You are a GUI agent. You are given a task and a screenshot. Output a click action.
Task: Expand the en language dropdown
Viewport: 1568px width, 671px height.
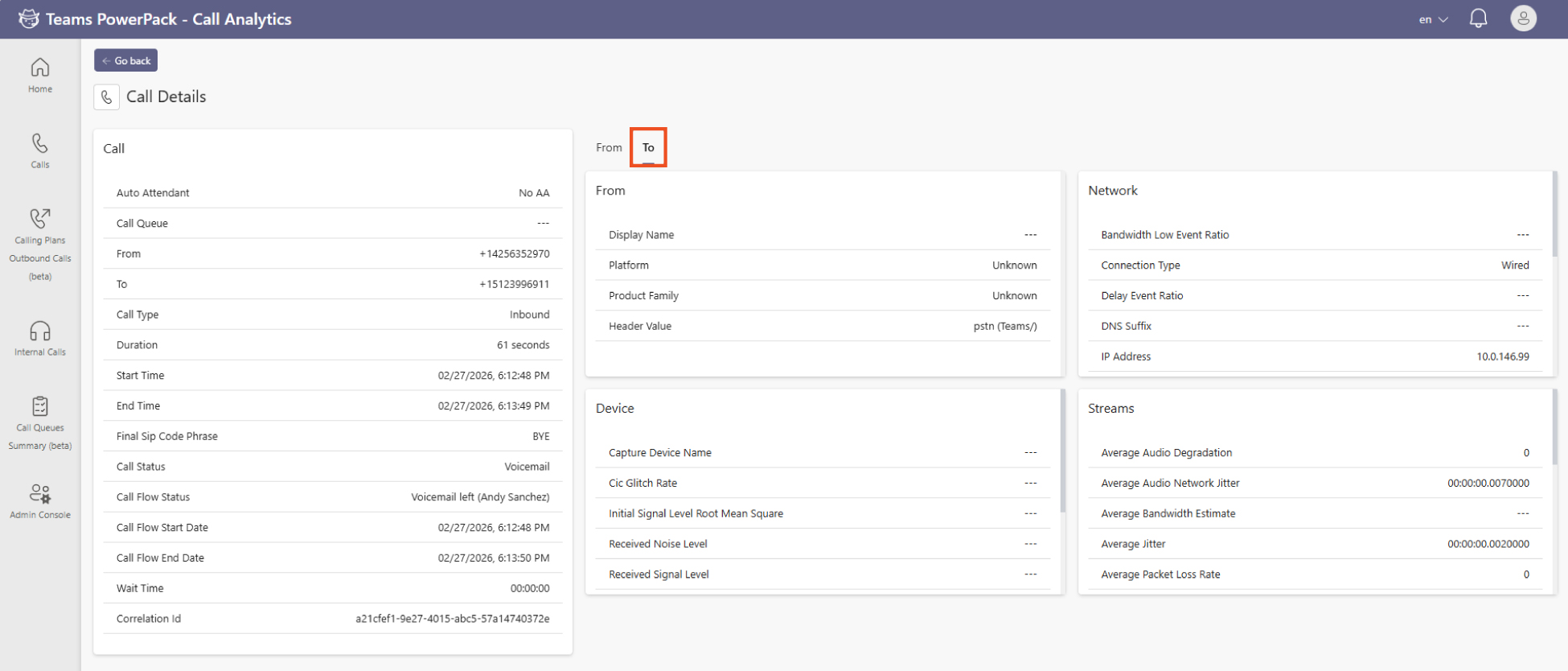(1433, 19)
